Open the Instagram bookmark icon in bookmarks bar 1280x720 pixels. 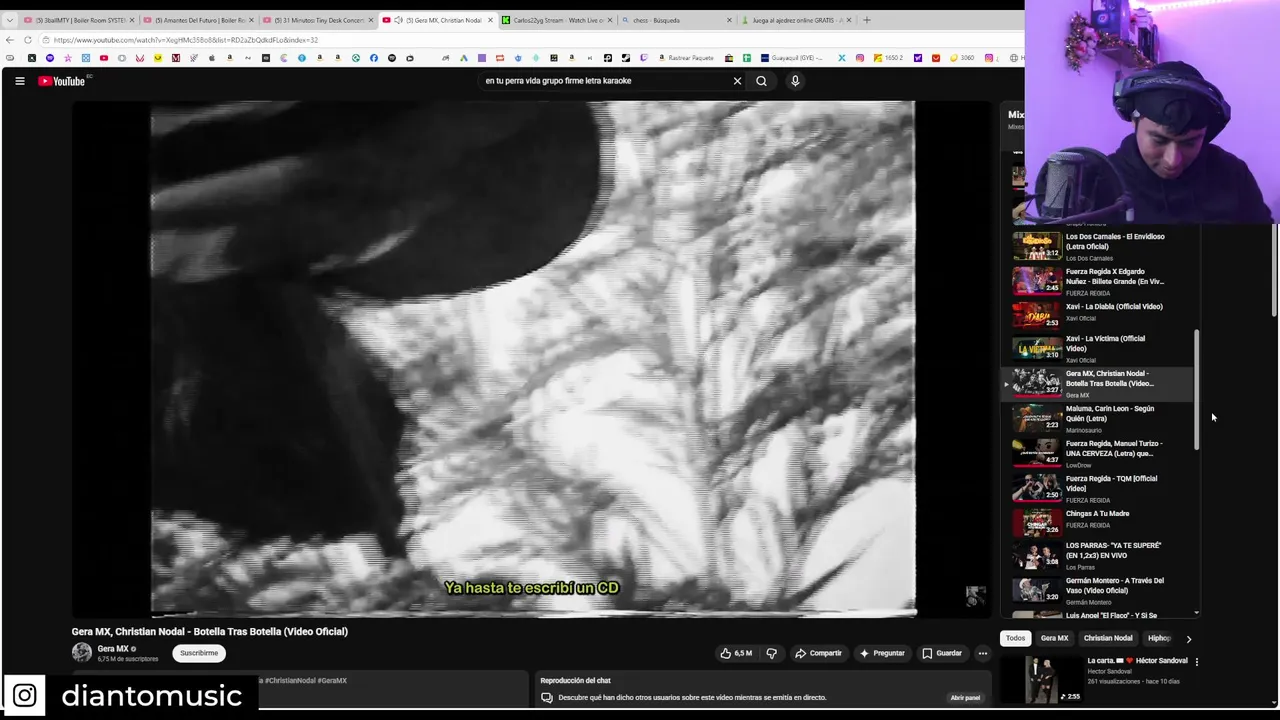click(859, 58)
